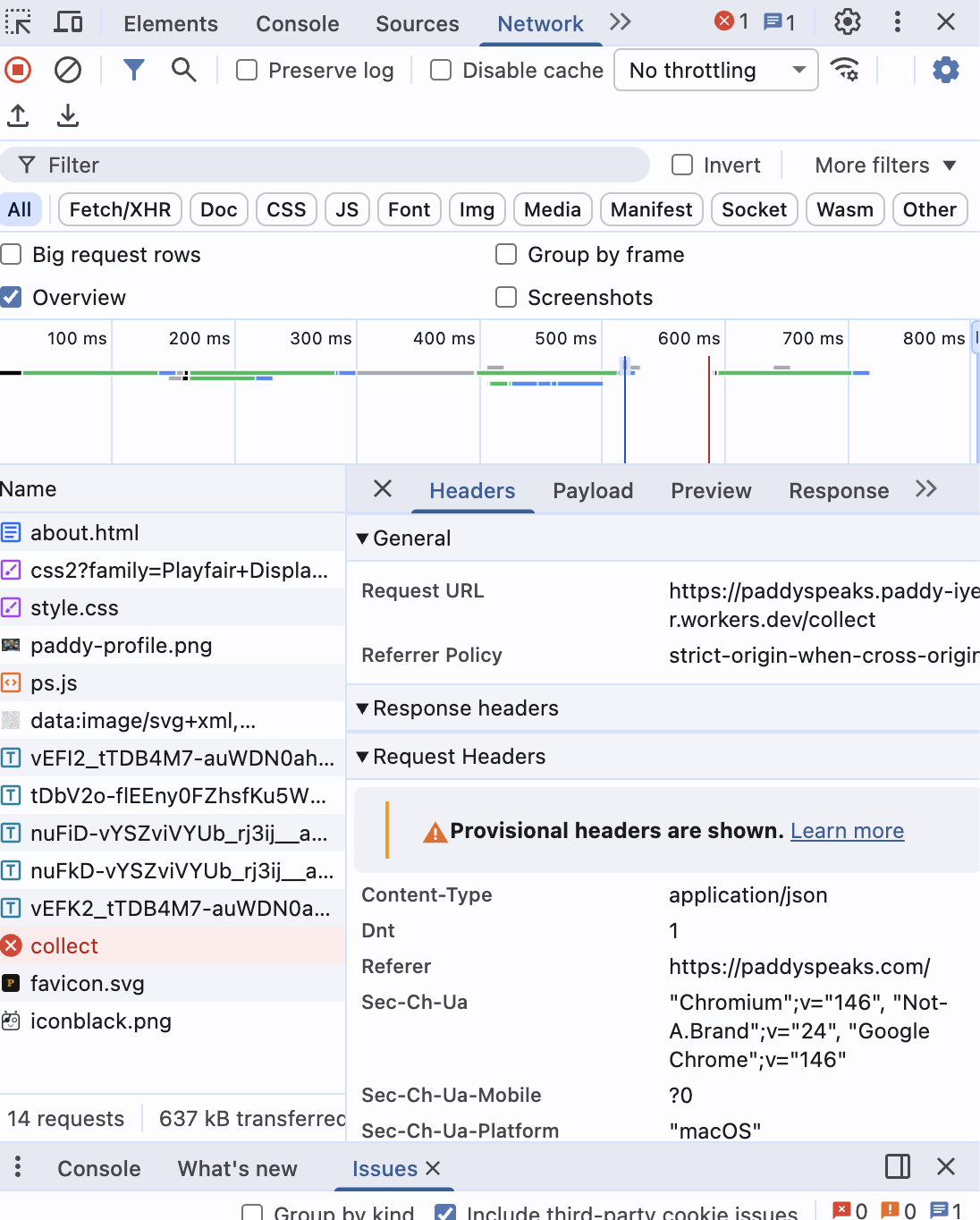Filter requests by Fetch/XHR

(x=119, y=209)
